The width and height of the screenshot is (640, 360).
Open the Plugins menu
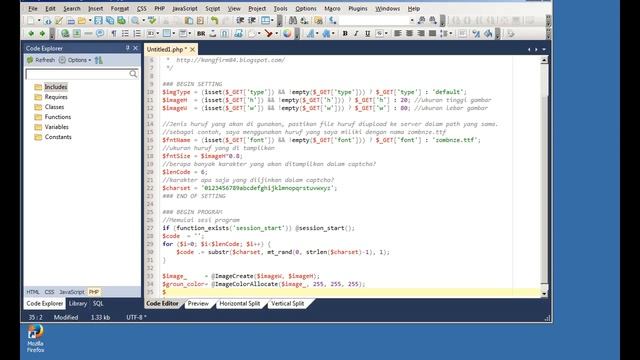(358, 8)
